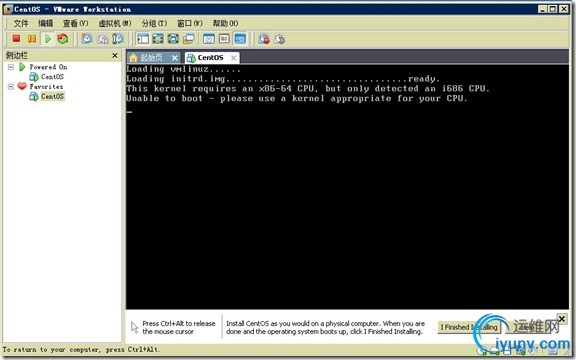Close the CentOS tab
This screenshot has height=360, width=576.
tap(234, 58)
